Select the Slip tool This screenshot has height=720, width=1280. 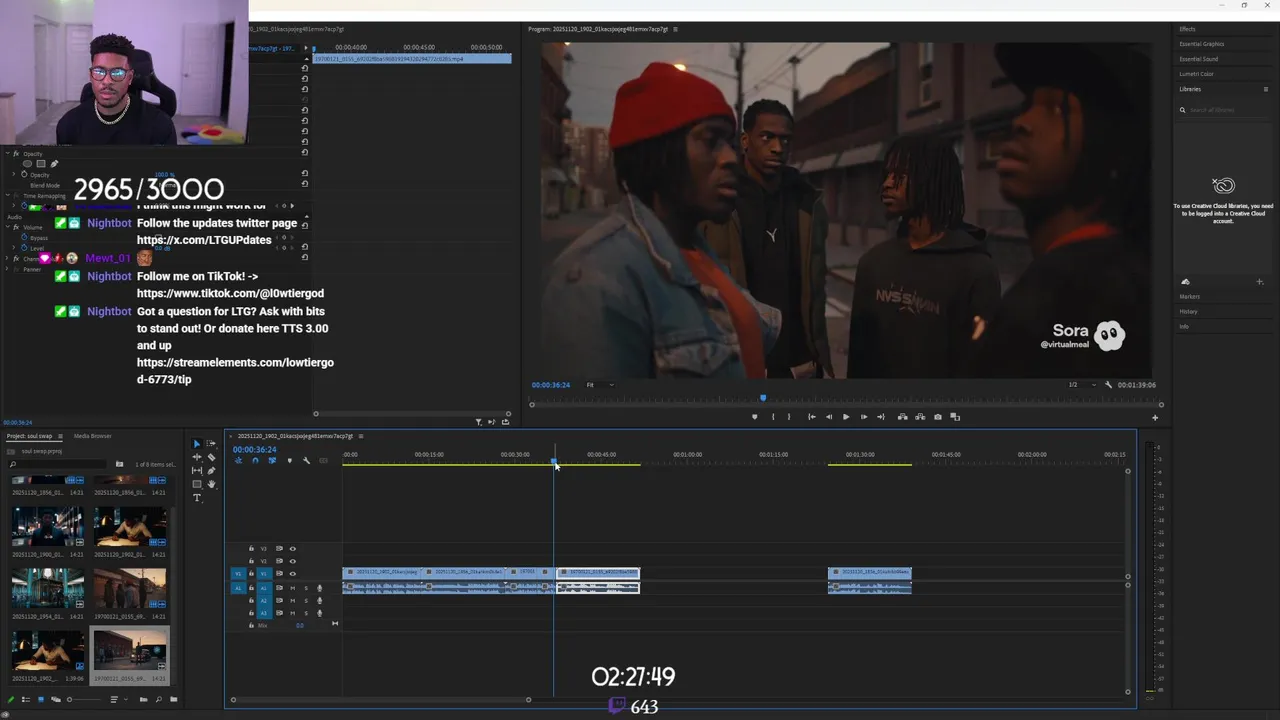coord(197,470)
